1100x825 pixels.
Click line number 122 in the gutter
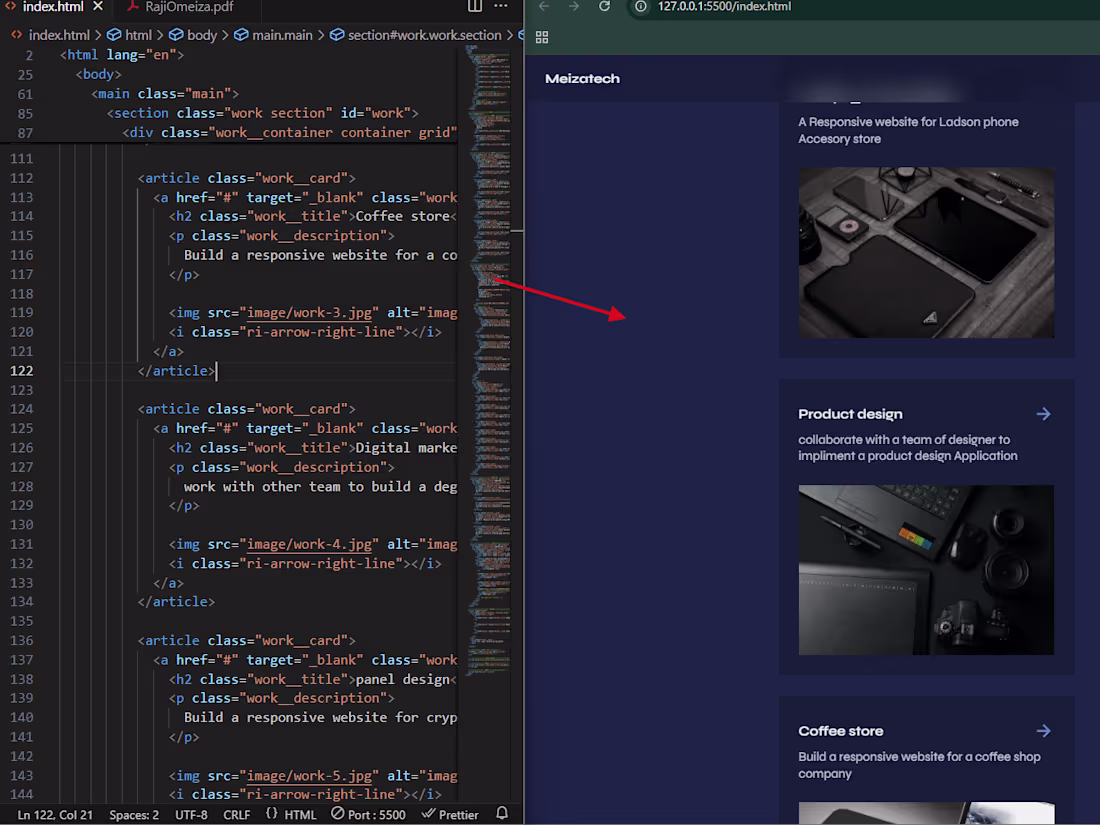[x=21, y=370]
